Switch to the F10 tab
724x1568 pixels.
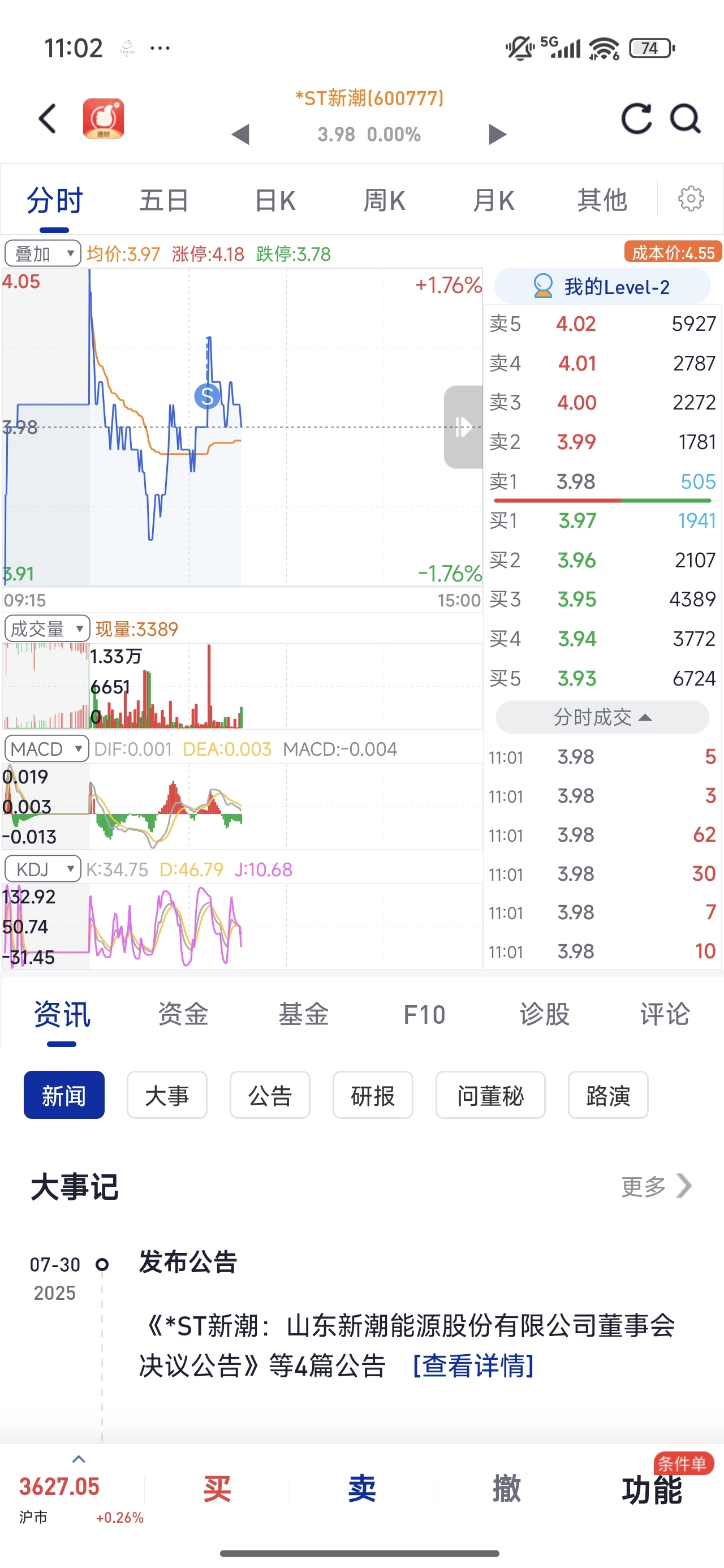tap(424, 1015)
